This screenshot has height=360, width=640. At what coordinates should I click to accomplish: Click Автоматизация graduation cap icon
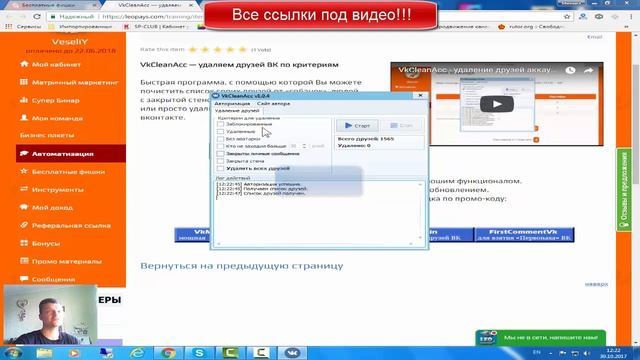[24, 153]
